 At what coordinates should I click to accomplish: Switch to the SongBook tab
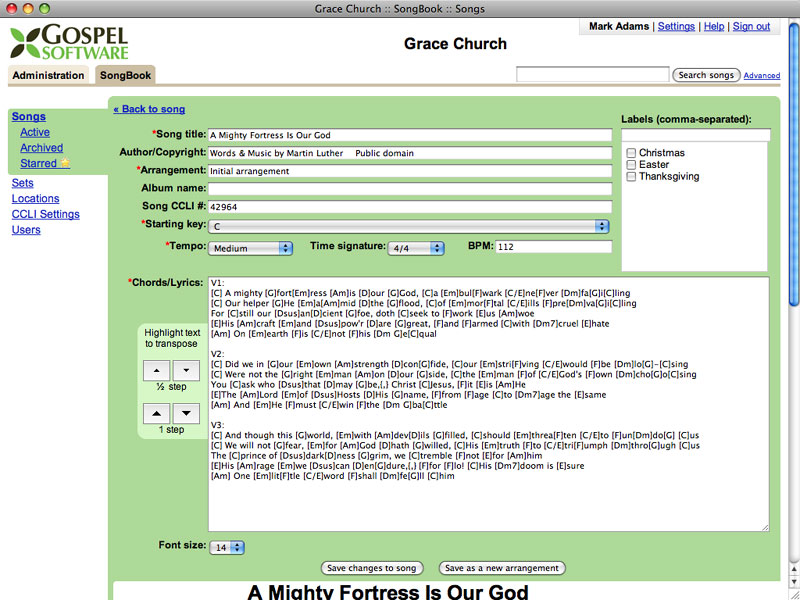[126, 75]
